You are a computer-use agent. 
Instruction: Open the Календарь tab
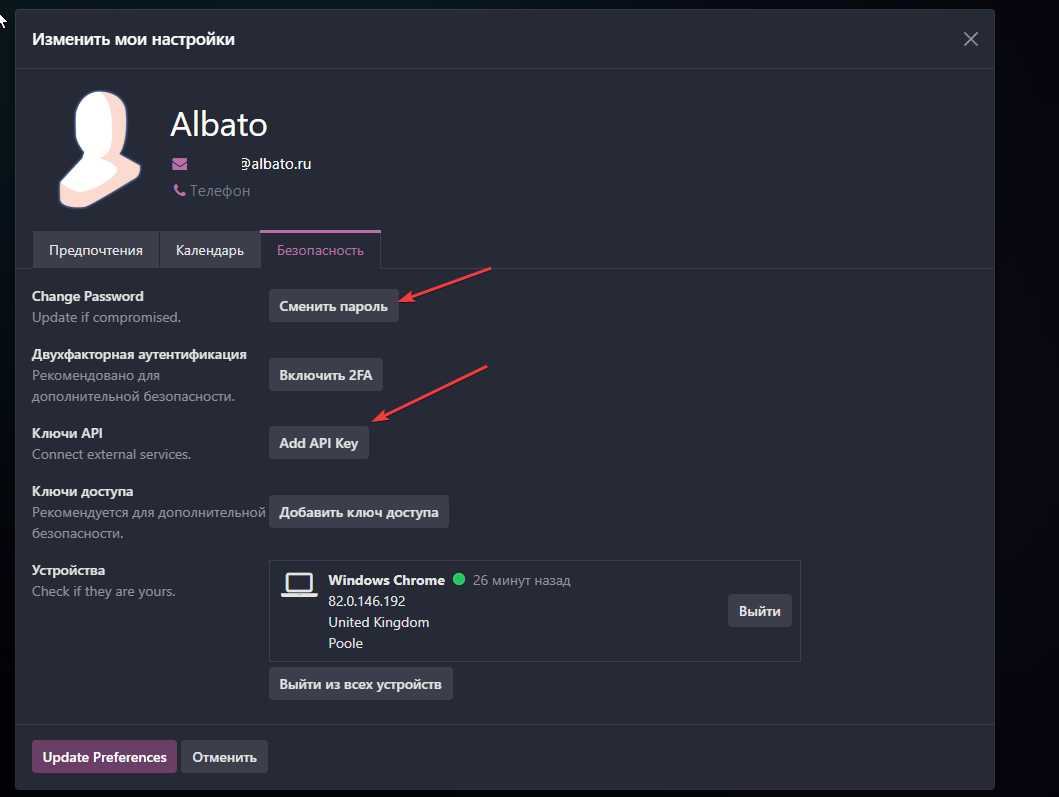[x=210, y=250]
